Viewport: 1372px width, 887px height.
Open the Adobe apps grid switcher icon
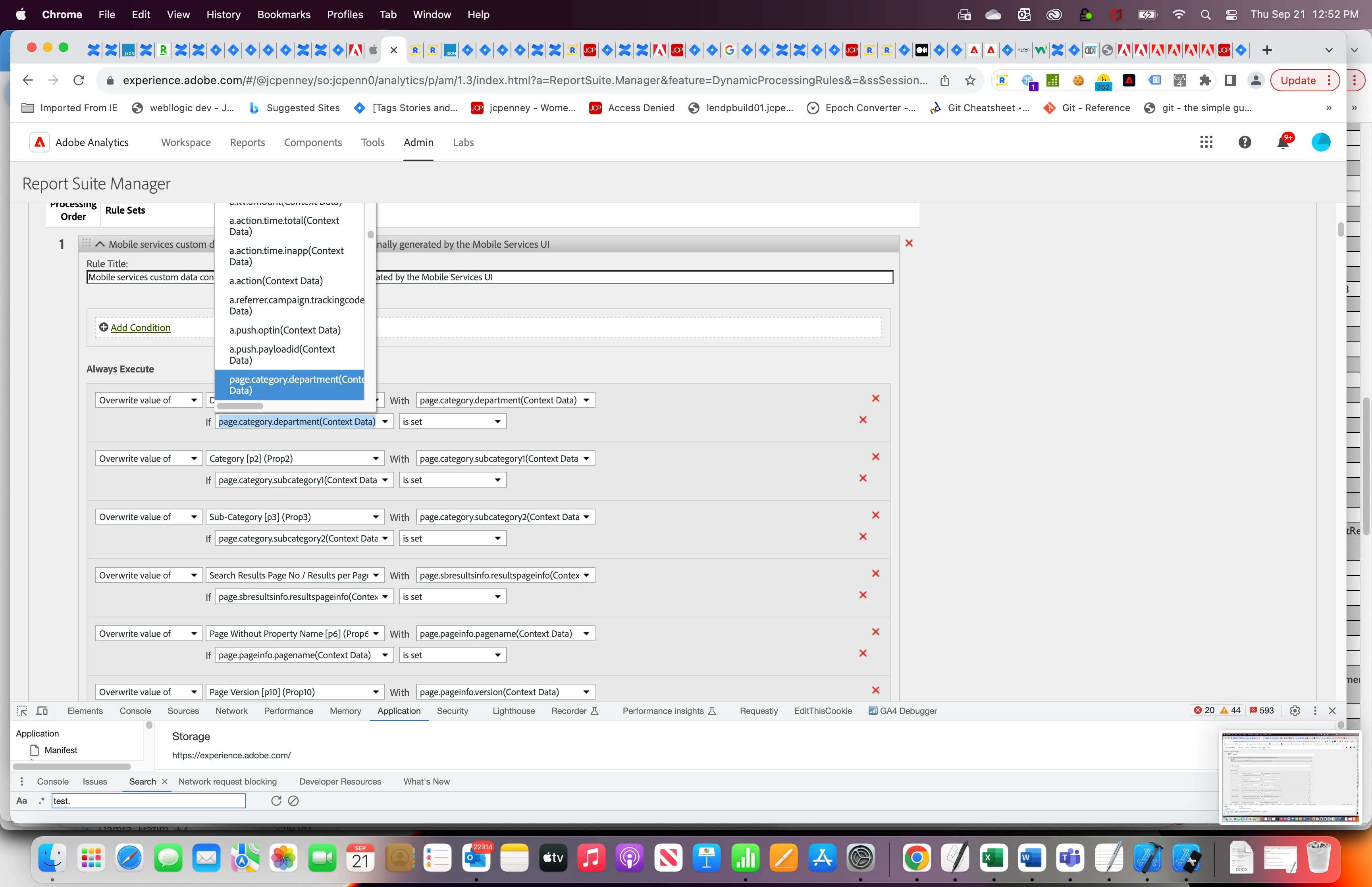[x=1206, y=142]
